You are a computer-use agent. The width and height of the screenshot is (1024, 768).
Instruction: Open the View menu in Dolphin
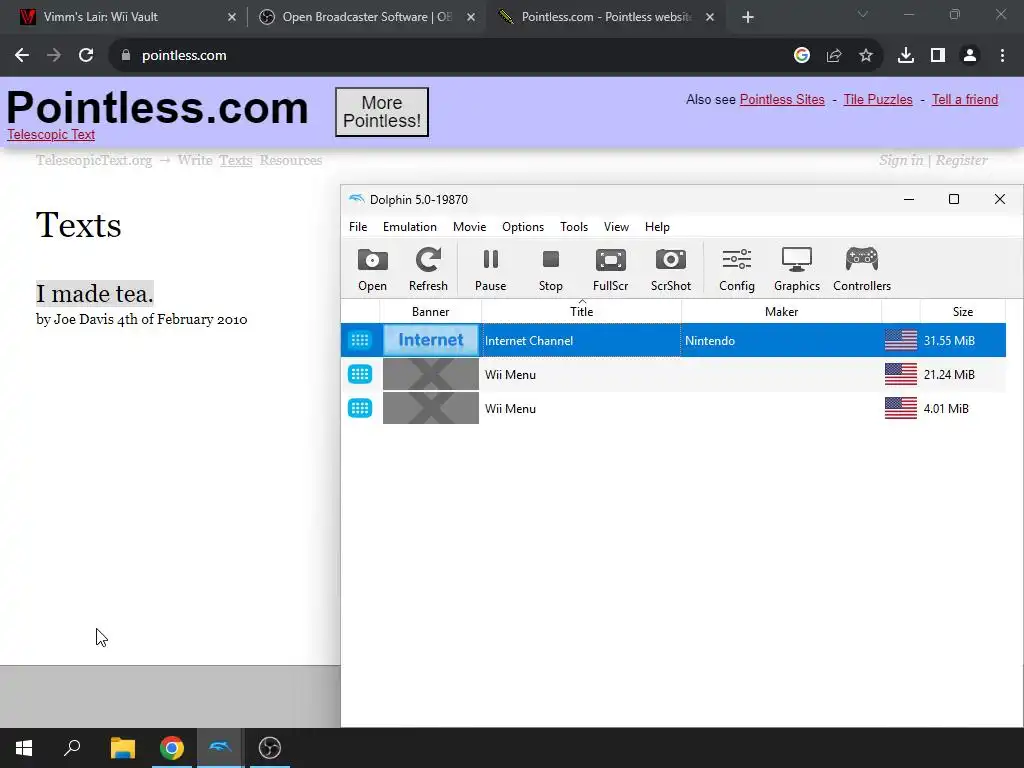[616, 227]
